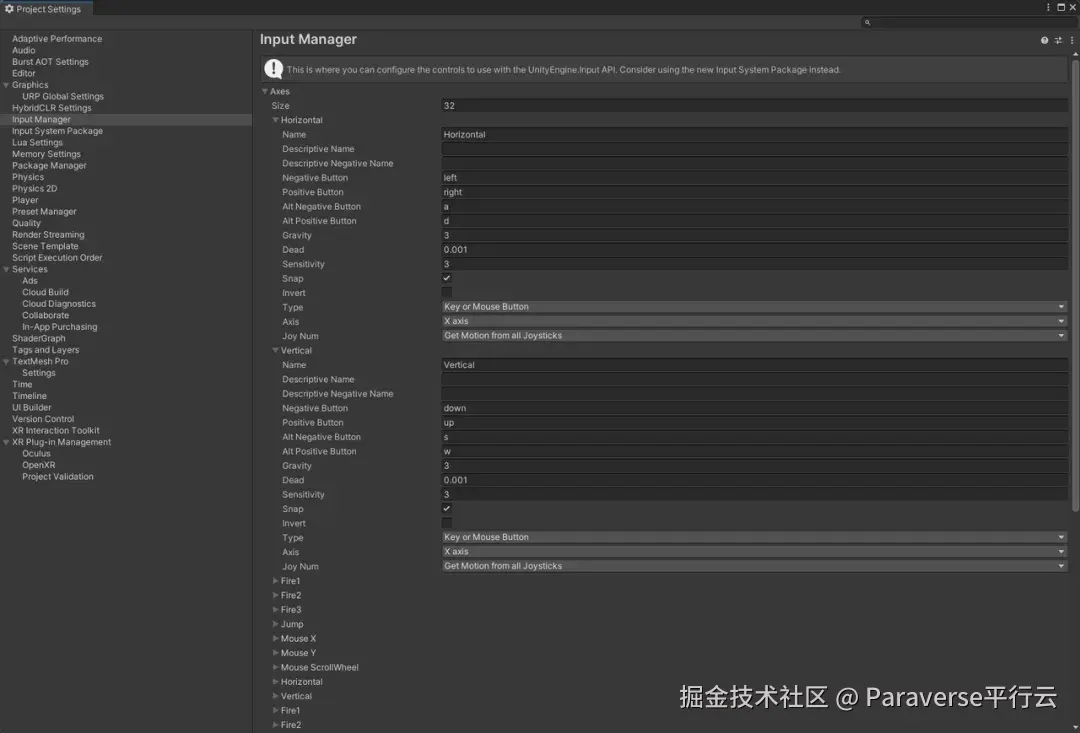Select Input System Package in the sidebar

(x=64, y=130)
